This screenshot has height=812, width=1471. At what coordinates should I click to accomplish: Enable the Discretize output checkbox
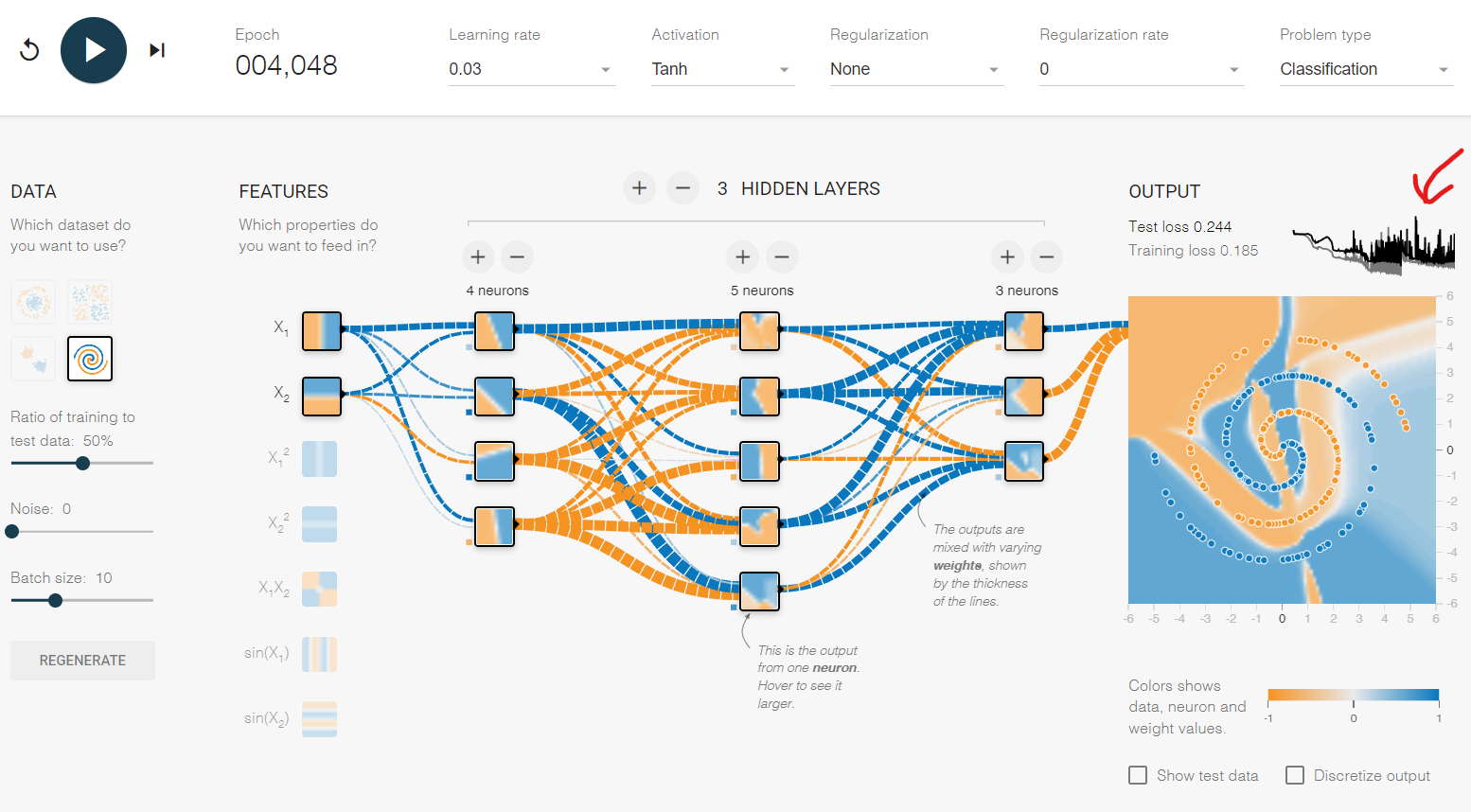point(1295,774)
